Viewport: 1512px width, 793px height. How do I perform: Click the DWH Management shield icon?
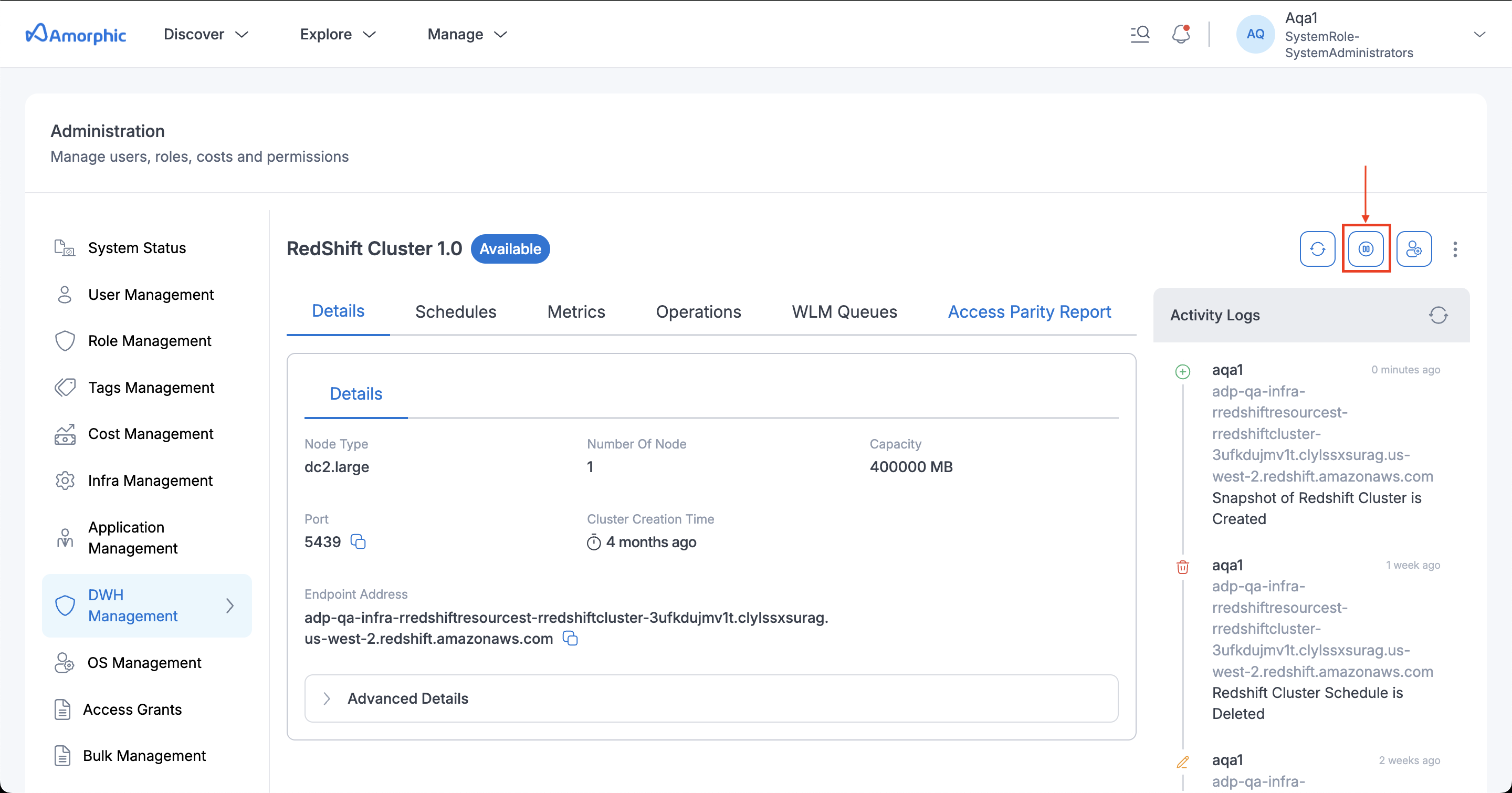tap(65, 605)
